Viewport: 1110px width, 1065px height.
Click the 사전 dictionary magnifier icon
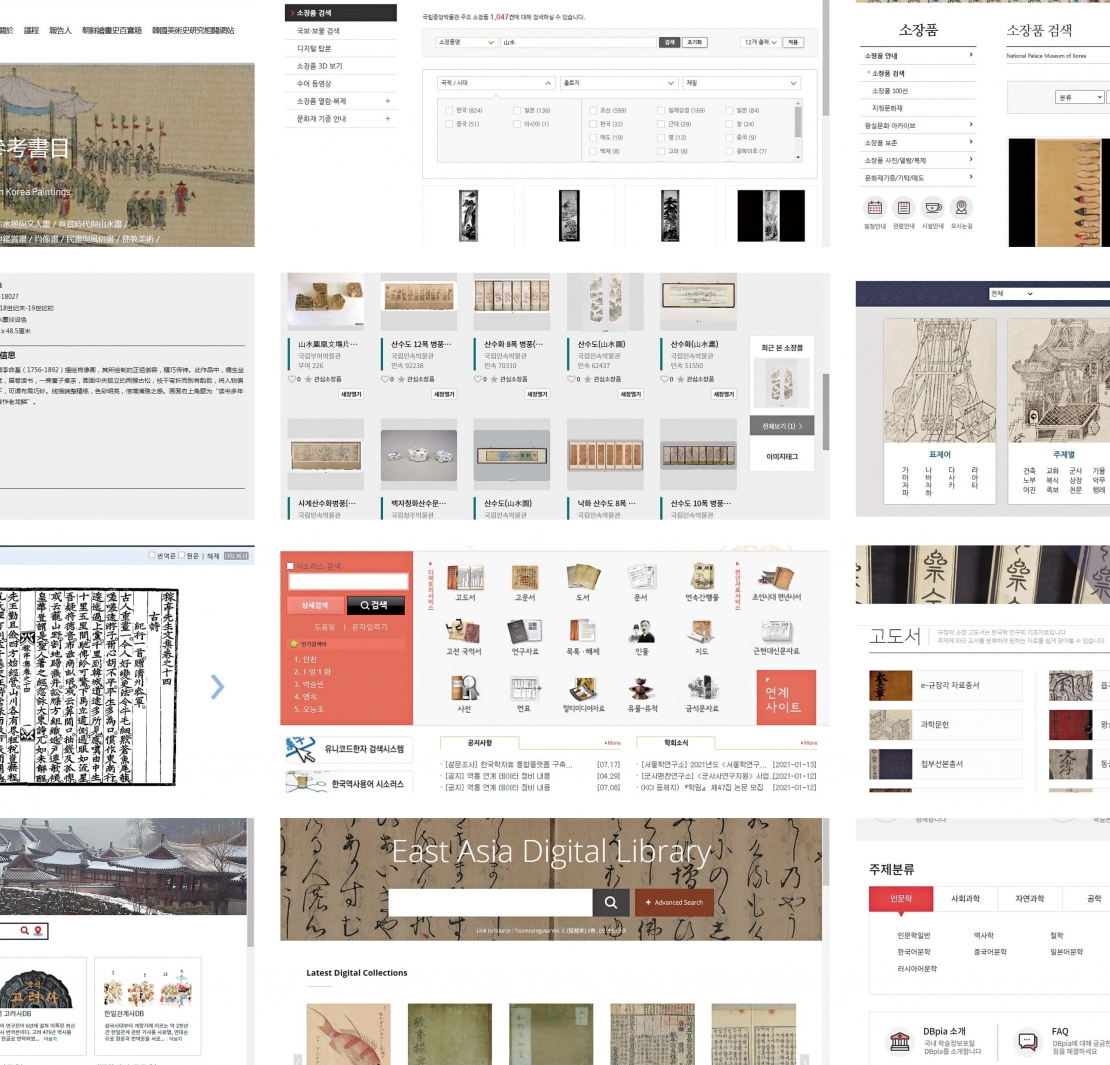tap(464, 688)
